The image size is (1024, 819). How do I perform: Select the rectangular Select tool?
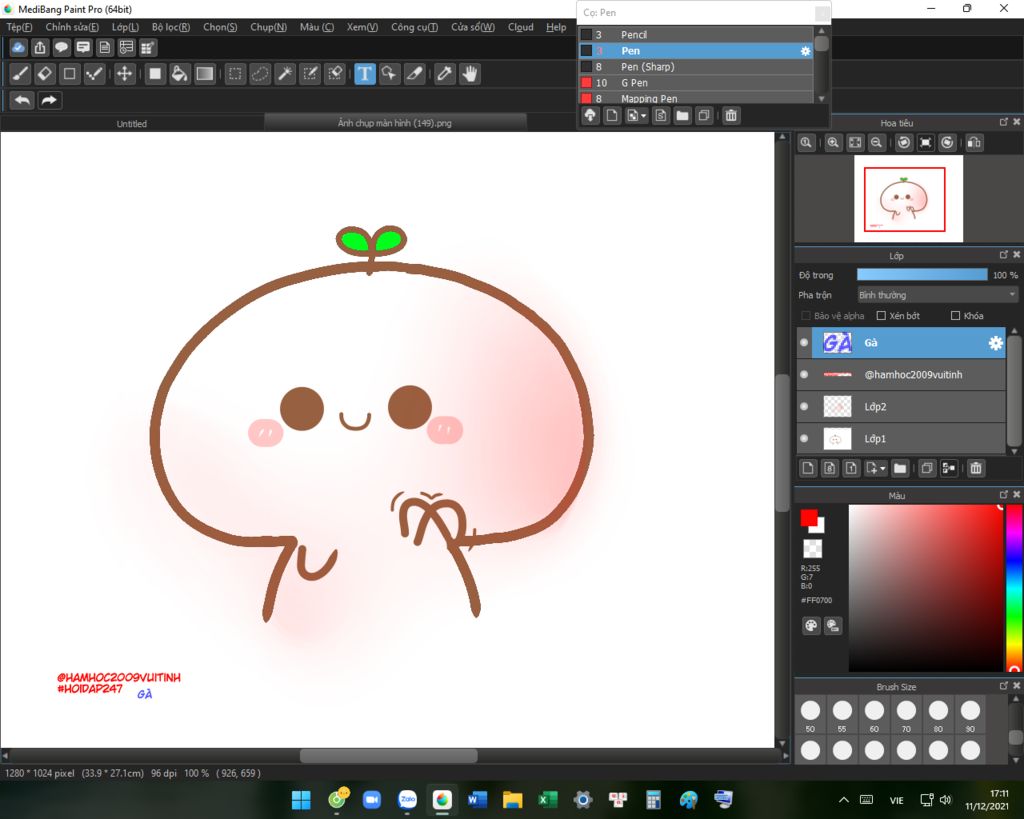click(235, 74)
